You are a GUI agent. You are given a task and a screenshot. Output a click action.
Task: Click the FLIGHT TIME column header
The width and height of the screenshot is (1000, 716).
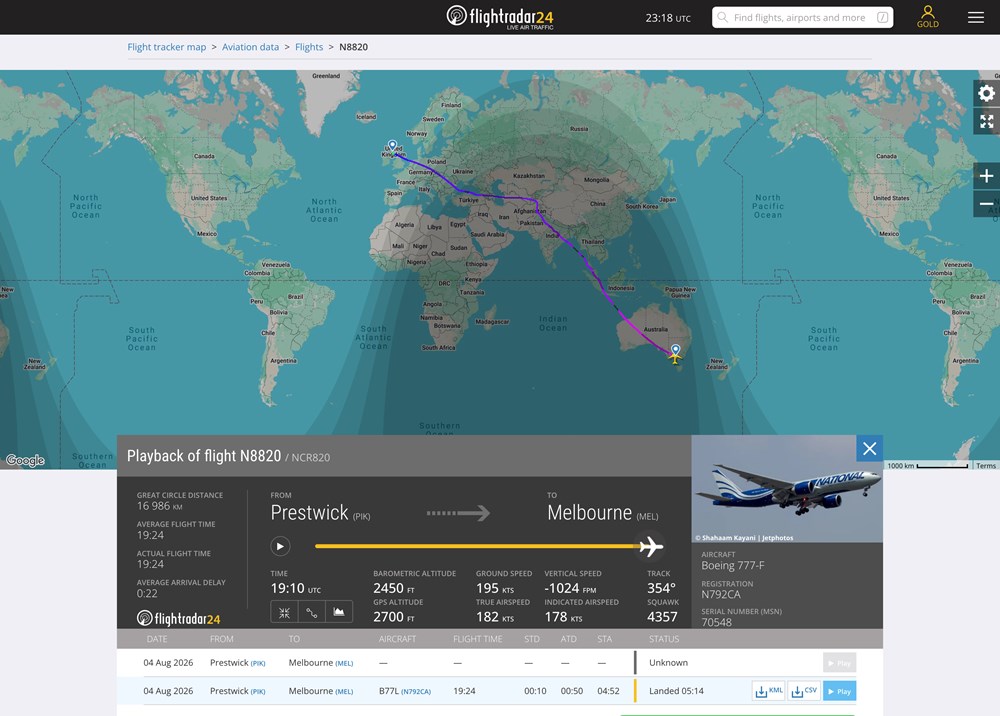tap(478, 639)
